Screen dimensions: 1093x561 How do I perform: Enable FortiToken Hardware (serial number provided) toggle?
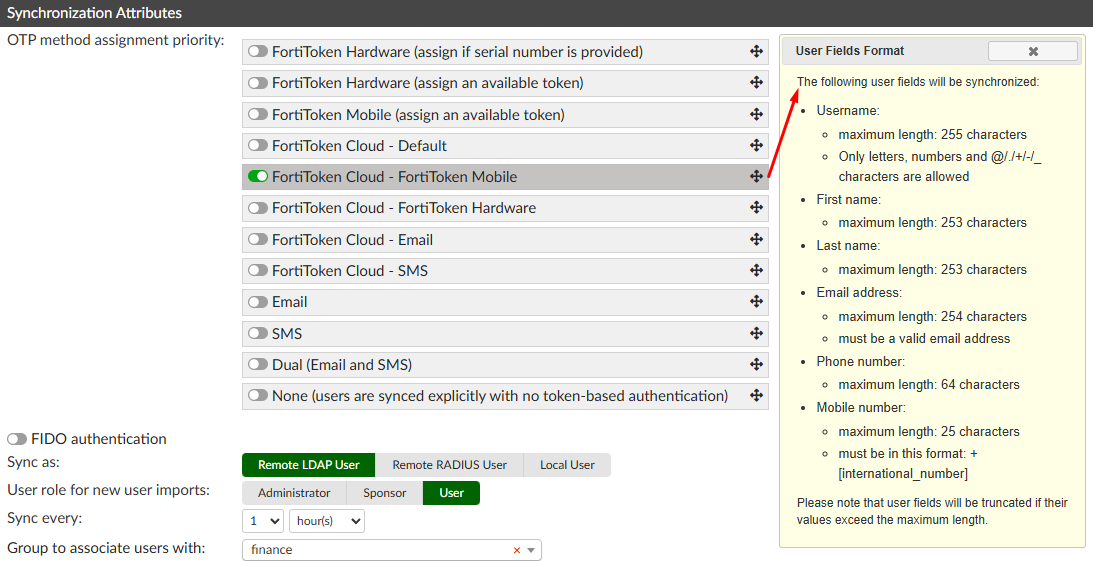(x=258, y=52)
